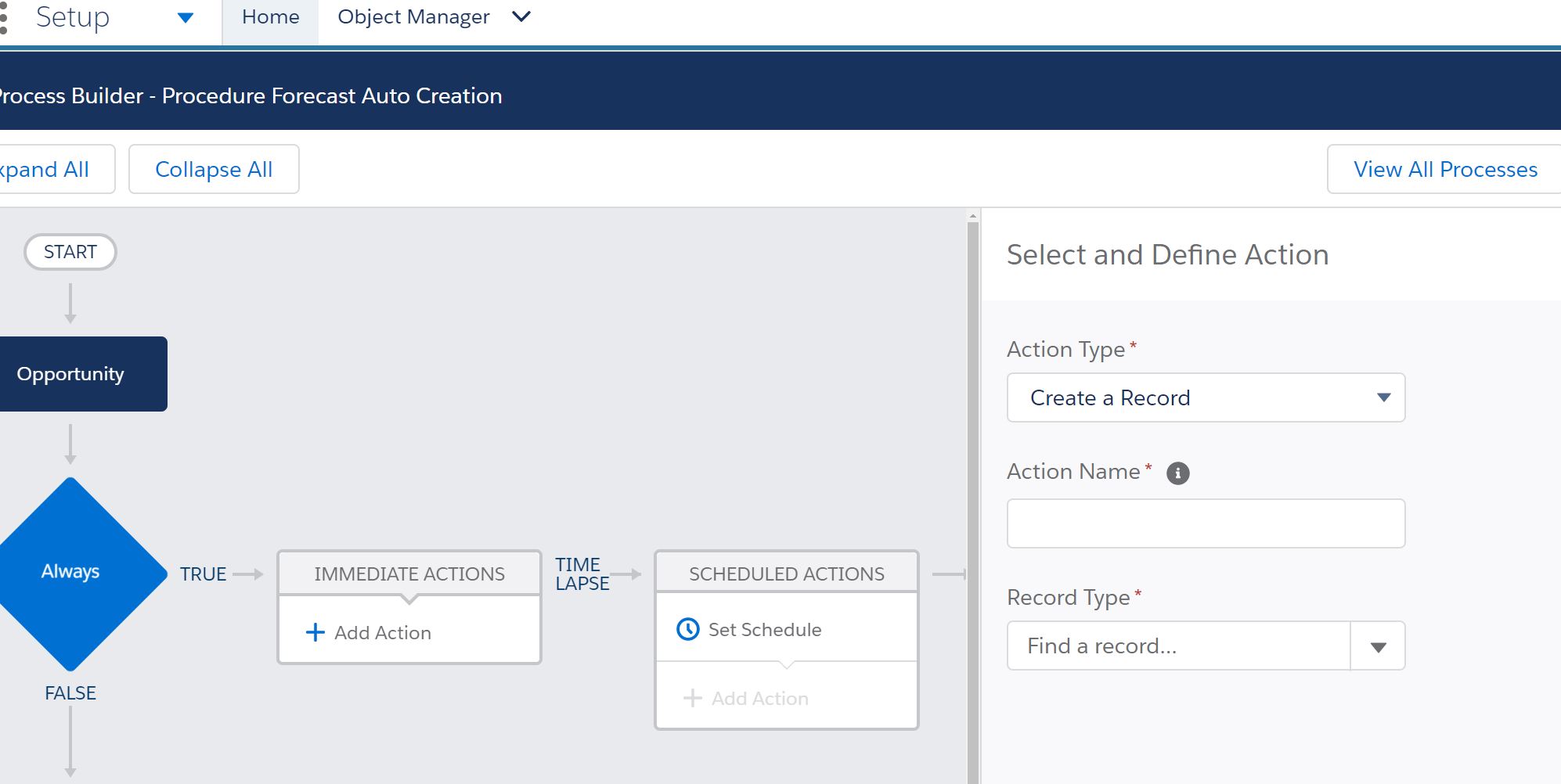1561x784 pixels.
Task: Click the View All Processes button
Action: pos(1444,169)
